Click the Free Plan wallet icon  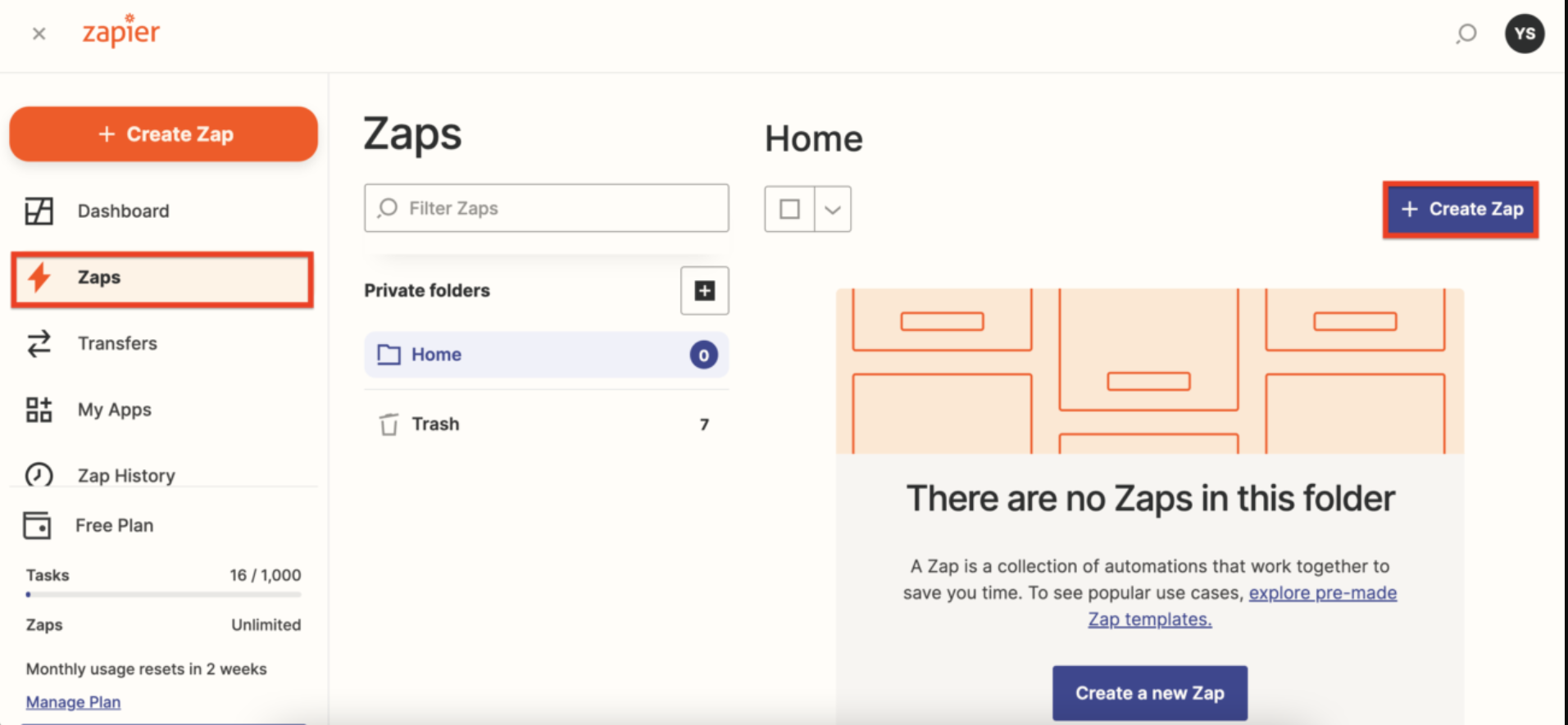37,525
